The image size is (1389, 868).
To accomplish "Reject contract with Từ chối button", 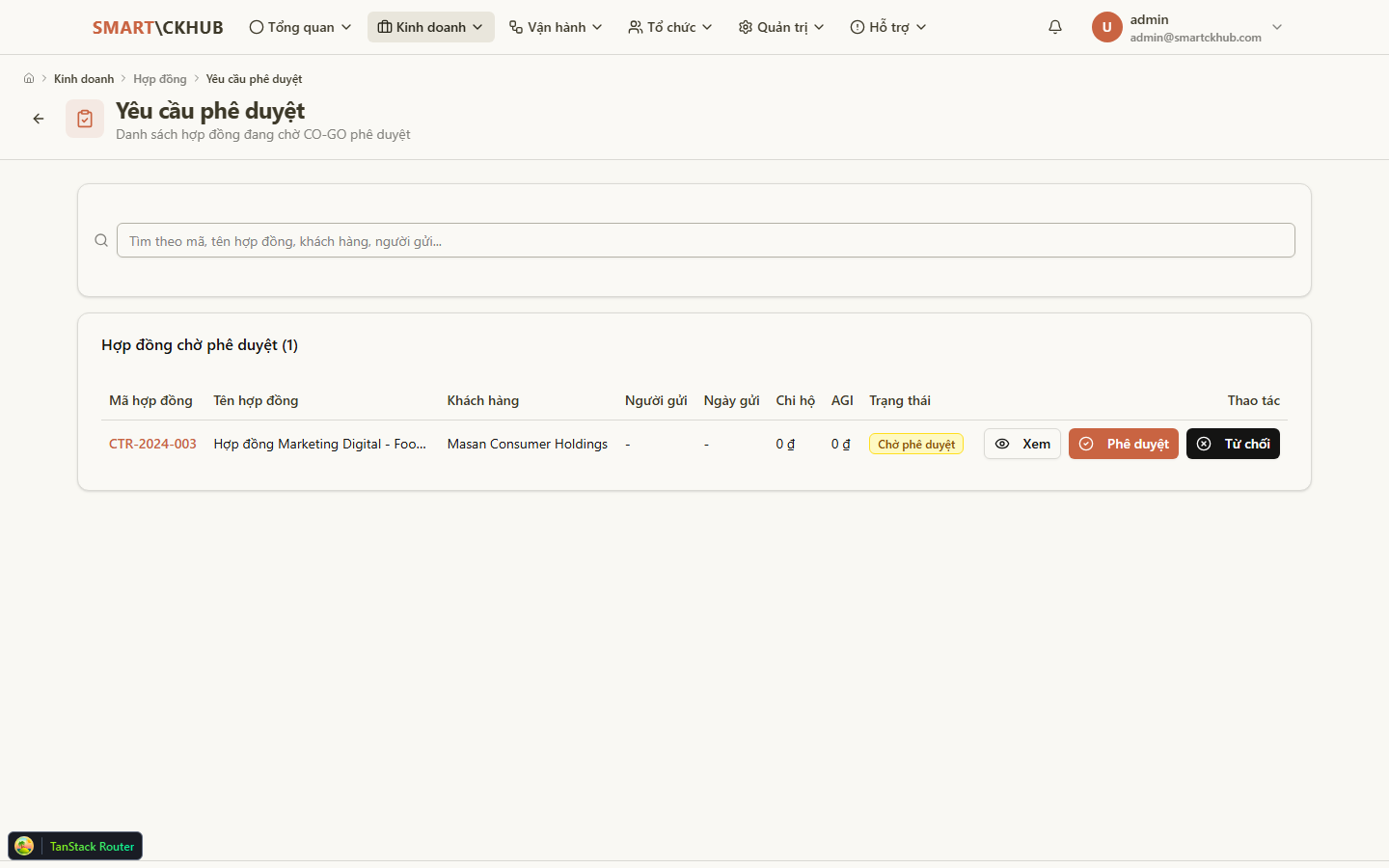I will pyautogui.click(x=1233, y=444).
